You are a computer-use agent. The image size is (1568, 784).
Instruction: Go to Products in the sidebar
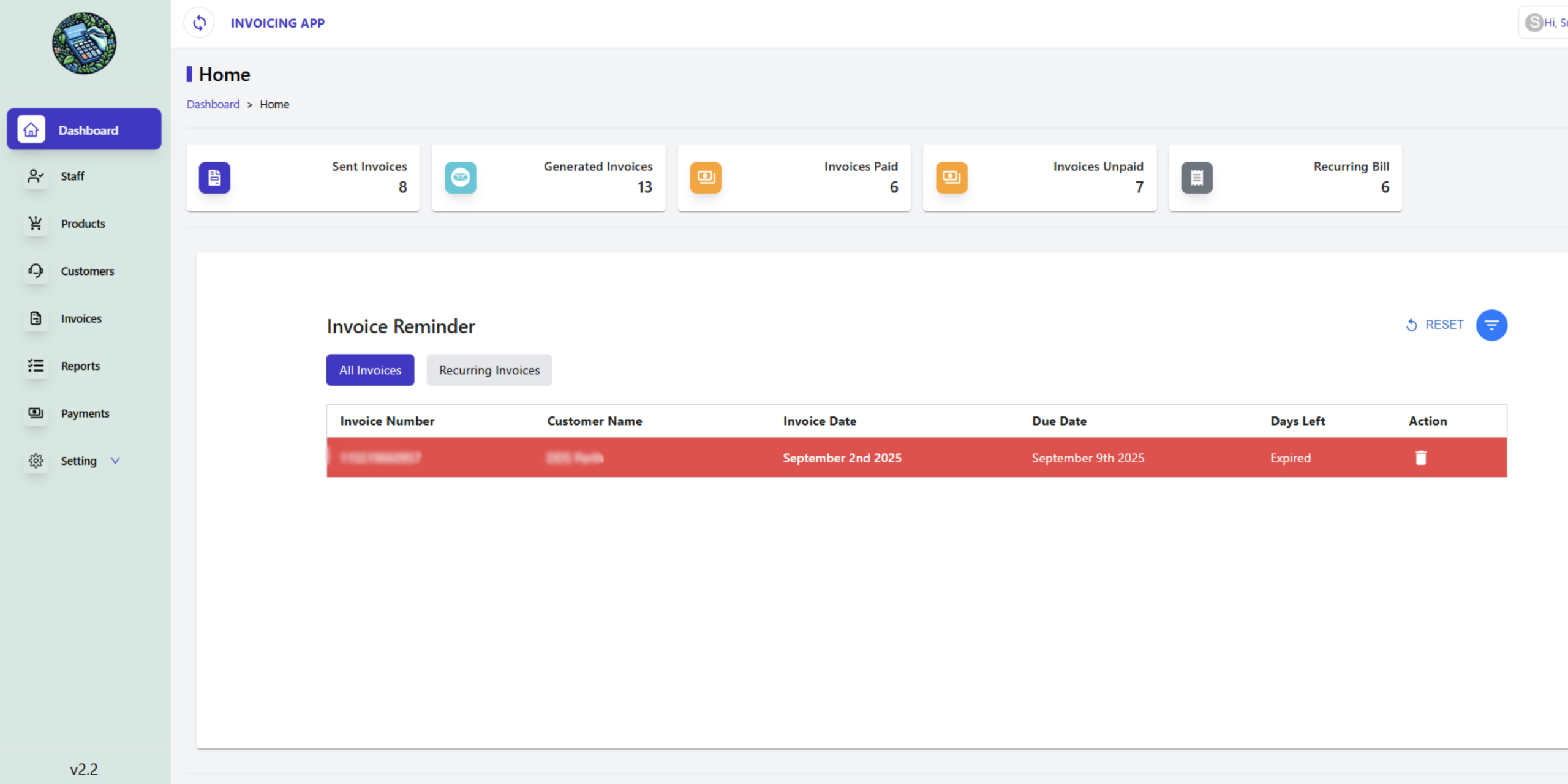[x=83, y=224]
